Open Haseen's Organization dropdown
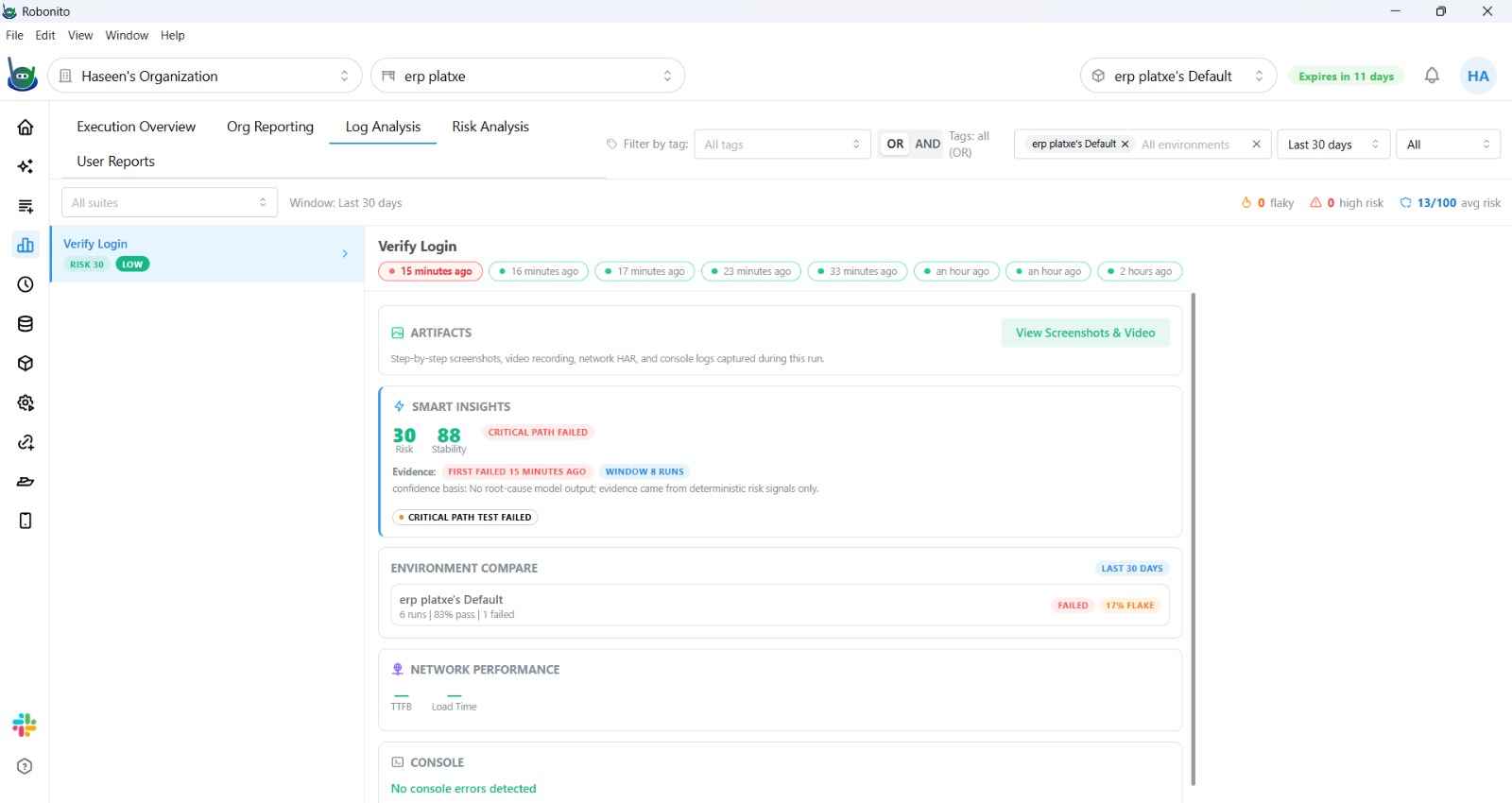1512x803 pixels. coord(205,76)
